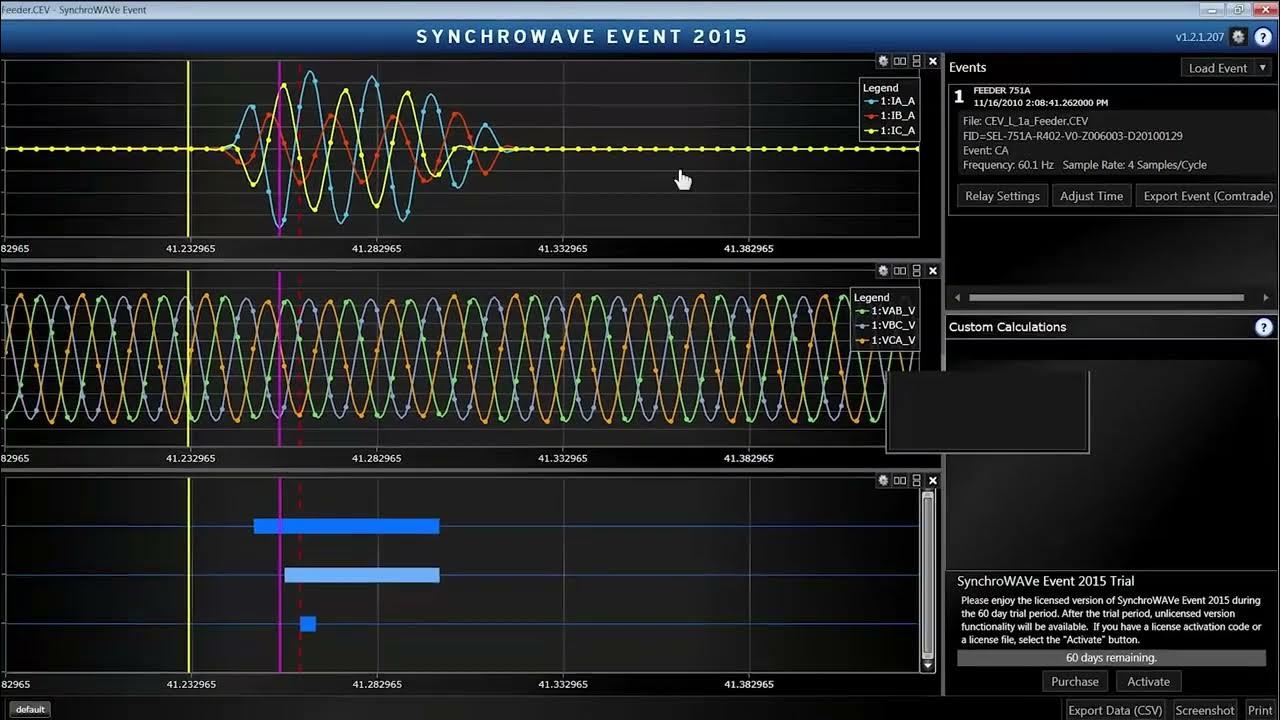The height and width of the screenshot is (720, 1280).
Task: Click the Adjust Time button
Action: click(1091, 196)
